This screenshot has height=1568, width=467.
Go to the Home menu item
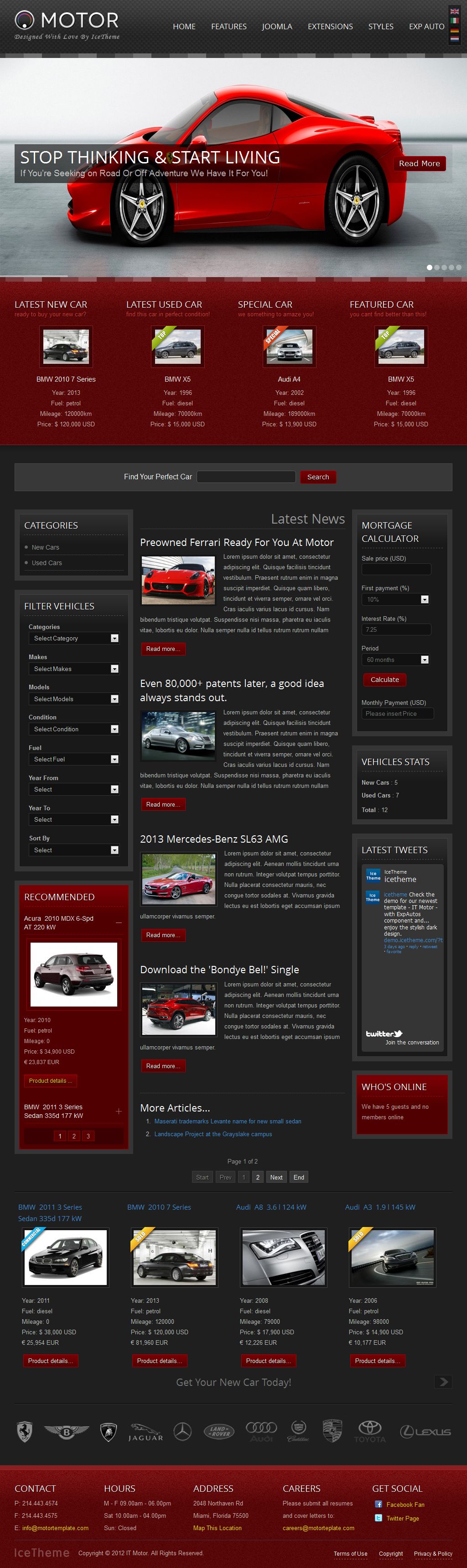point(184,27)
